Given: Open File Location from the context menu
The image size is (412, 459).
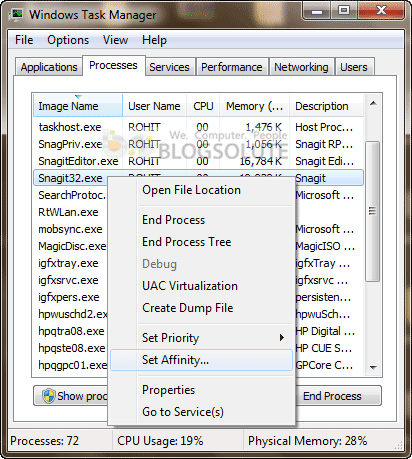Looking at the screenshot, I should [x=191, y=190].
